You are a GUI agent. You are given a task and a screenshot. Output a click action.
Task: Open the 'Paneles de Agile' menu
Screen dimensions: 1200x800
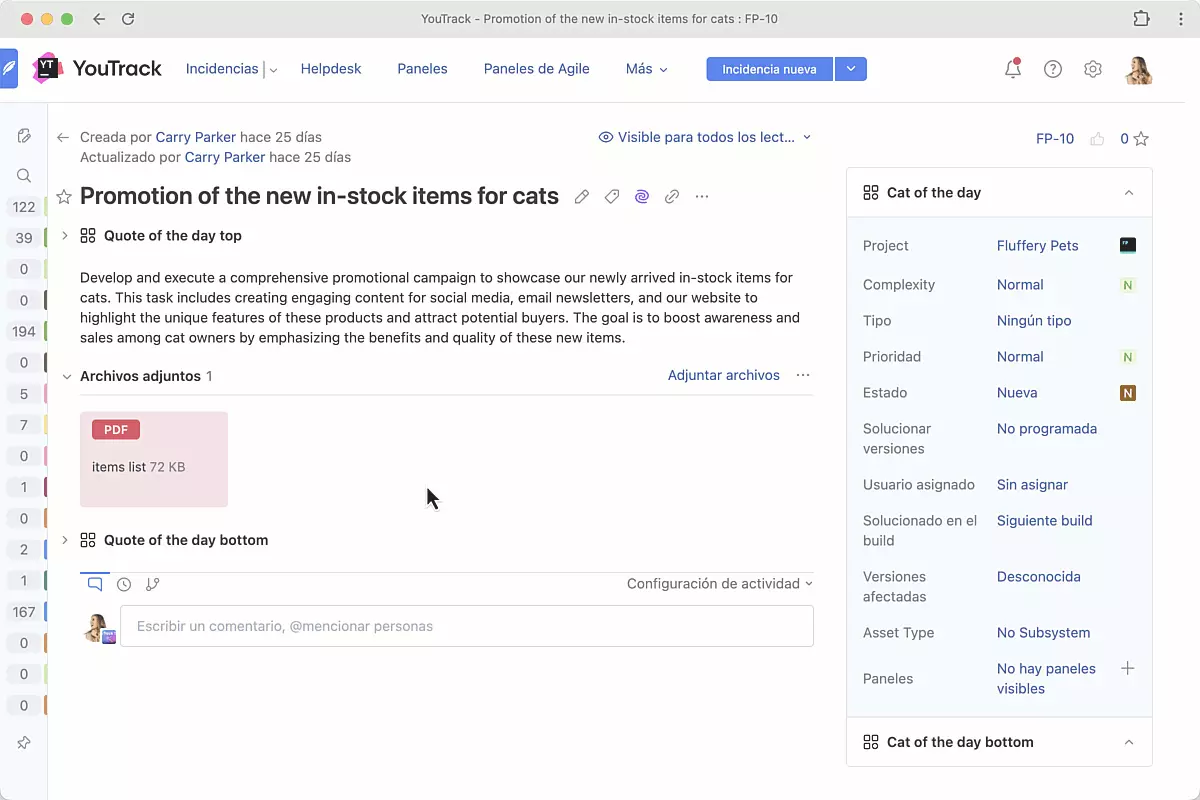[536, 69]
